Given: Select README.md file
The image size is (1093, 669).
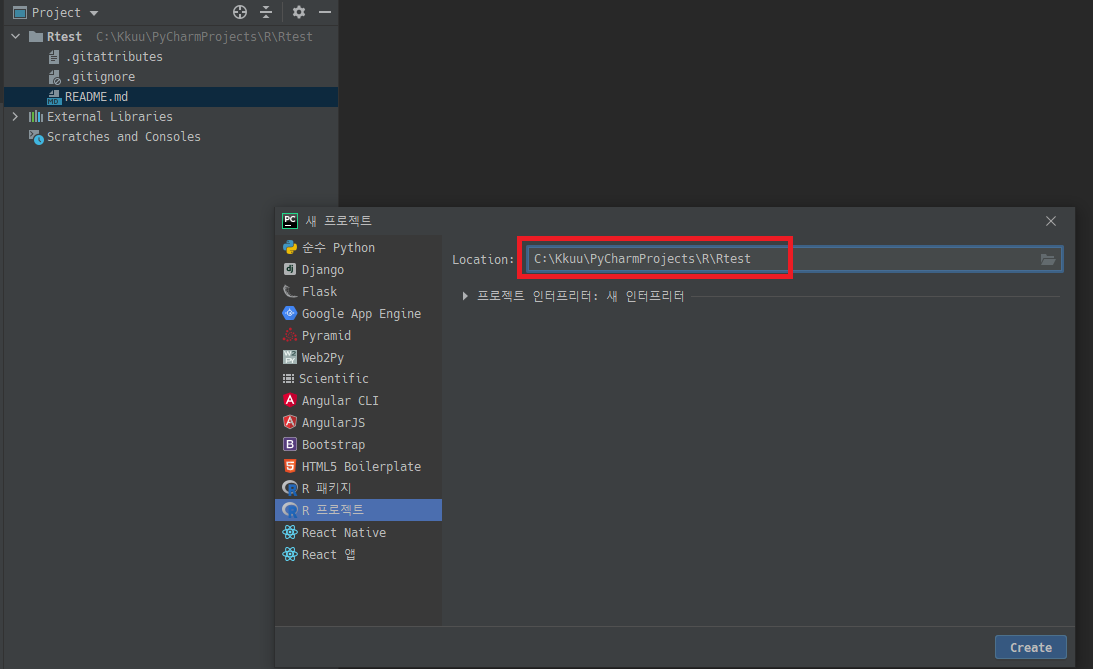Looking at the screenshot, I should (96, 97).
